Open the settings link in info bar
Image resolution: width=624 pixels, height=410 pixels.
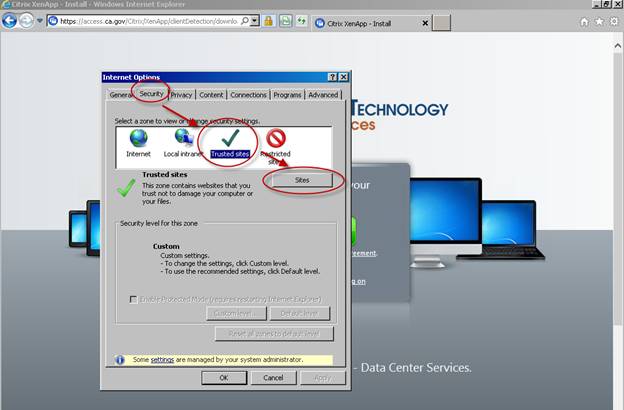point(162,360)
